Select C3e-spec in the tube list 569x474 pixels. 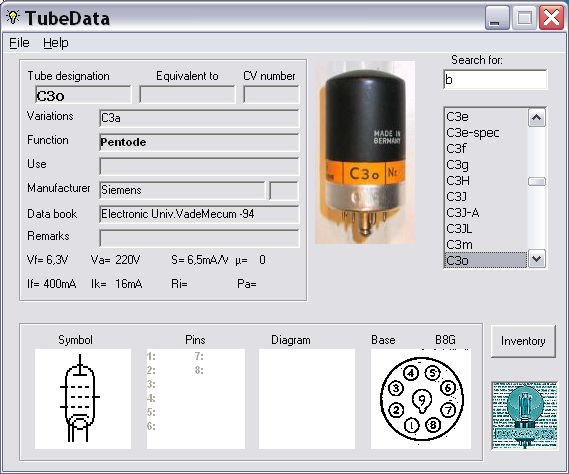(486, 133)
